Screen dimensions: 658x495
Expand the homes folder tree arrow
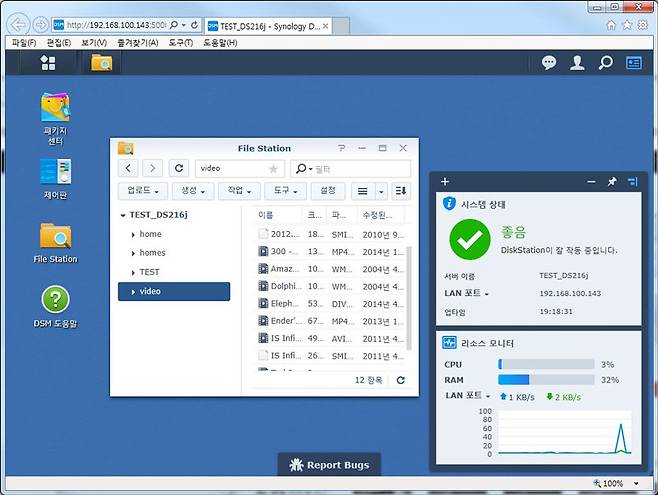(x=133, y=253)
